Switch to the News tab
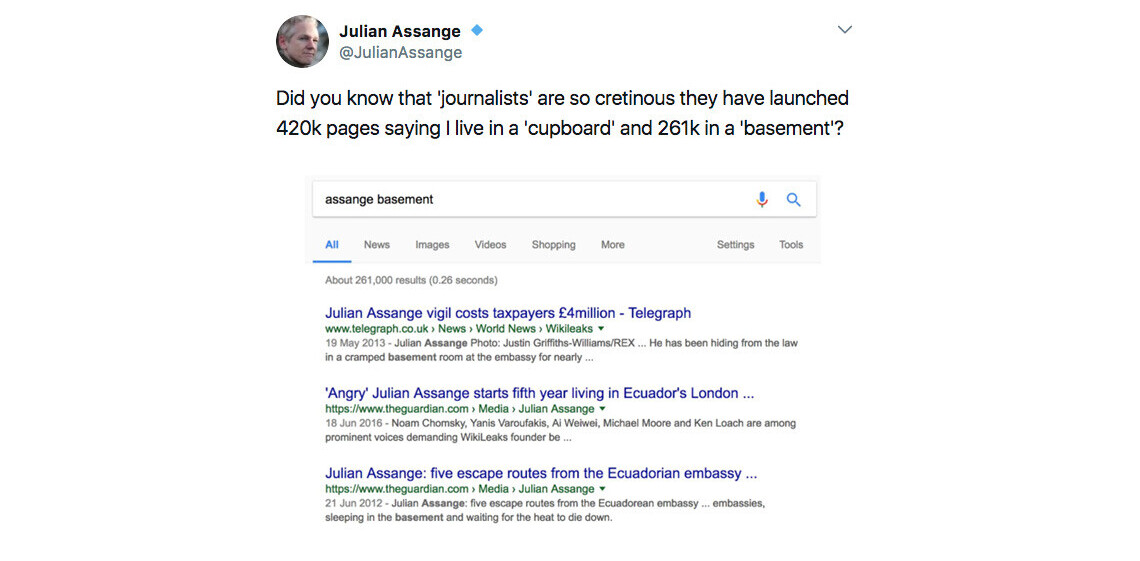 pyautogui.click(x=377, y=245)
